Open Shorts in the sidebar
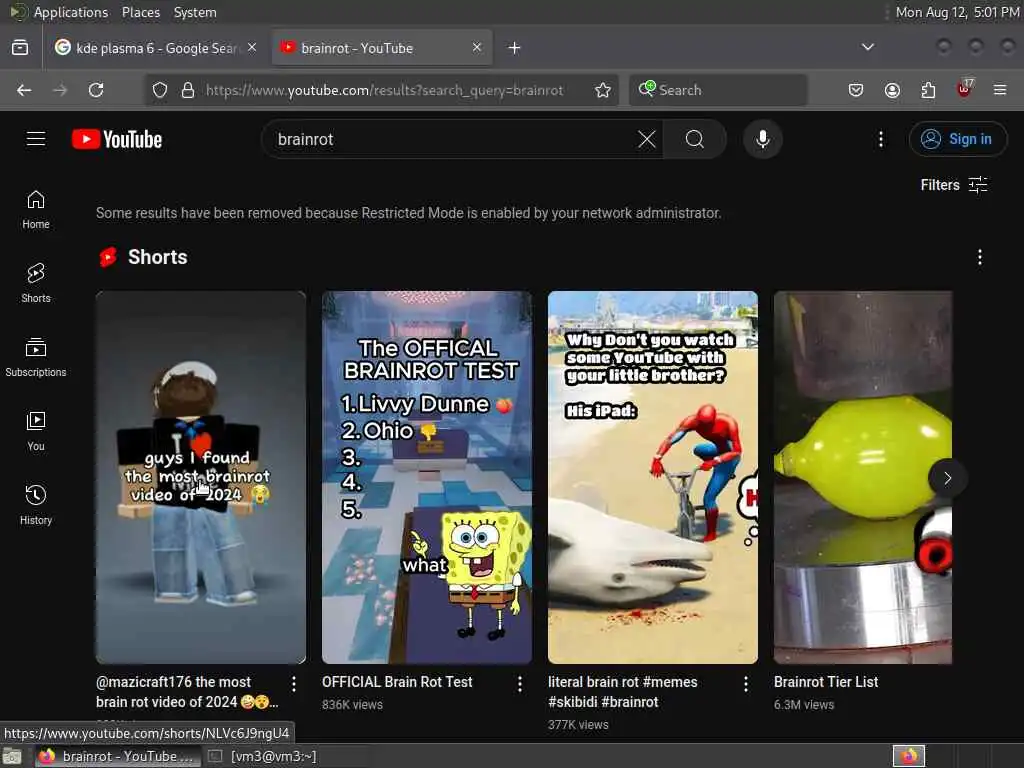1024x768 pixels. click(x=36, y=283)
